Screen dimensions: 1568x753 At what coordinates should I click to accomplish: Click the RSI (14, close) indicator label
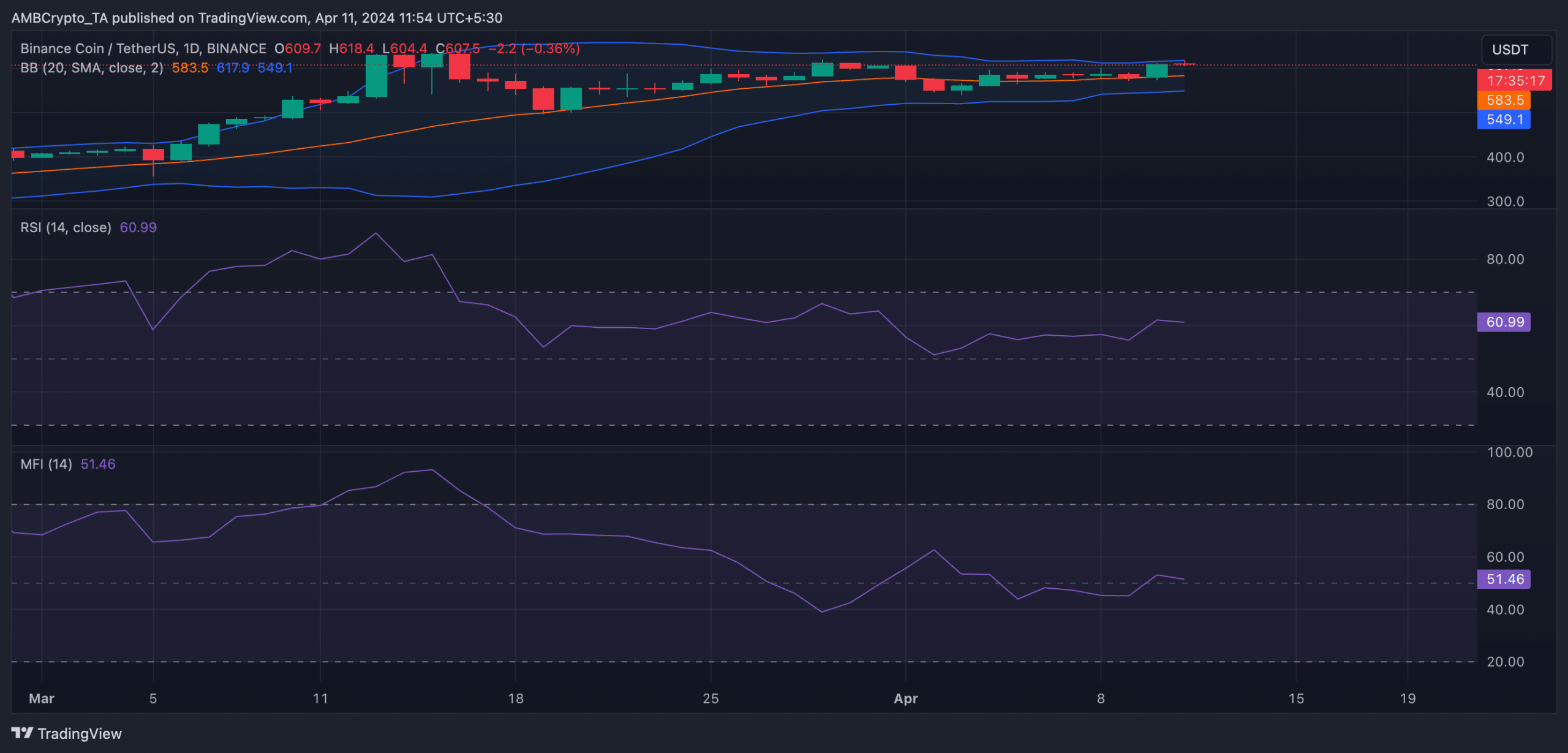(x=66, y=227)
